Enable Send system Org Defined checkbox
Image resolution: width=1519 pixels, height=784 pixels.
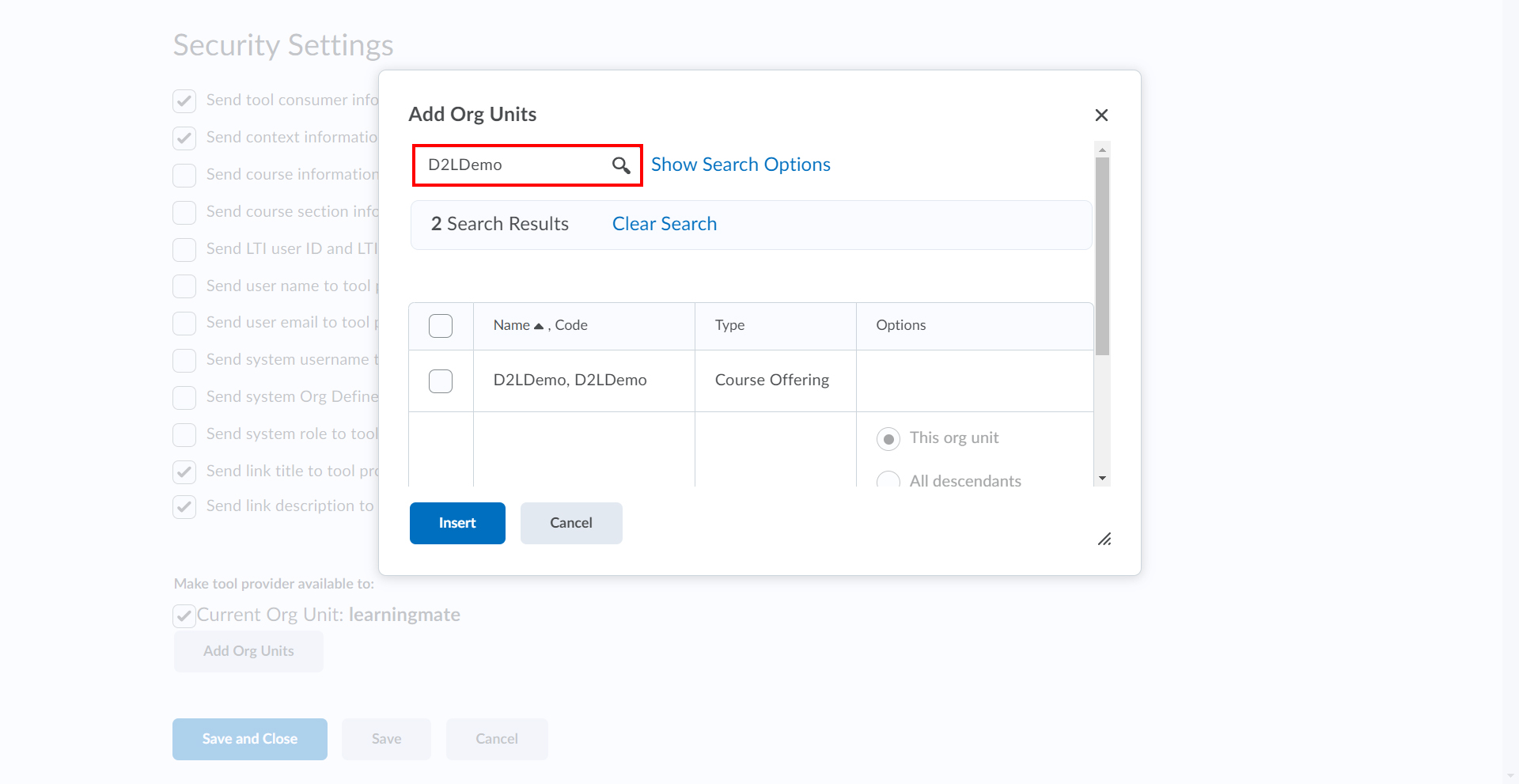pos(184,398)
